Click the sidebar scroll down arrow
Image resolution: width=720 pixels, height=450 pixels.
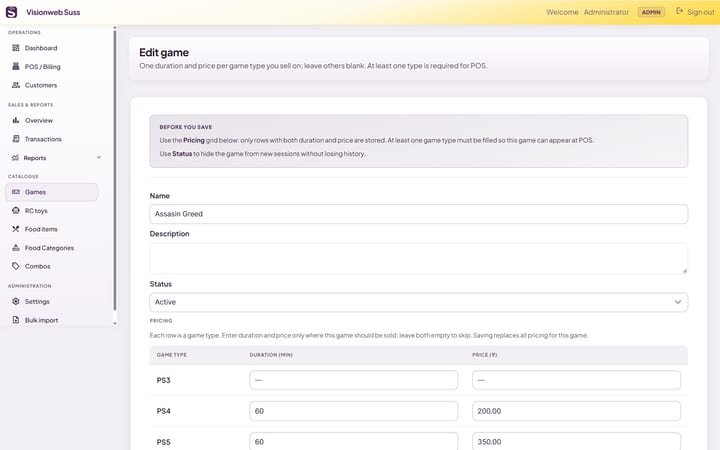115,323
